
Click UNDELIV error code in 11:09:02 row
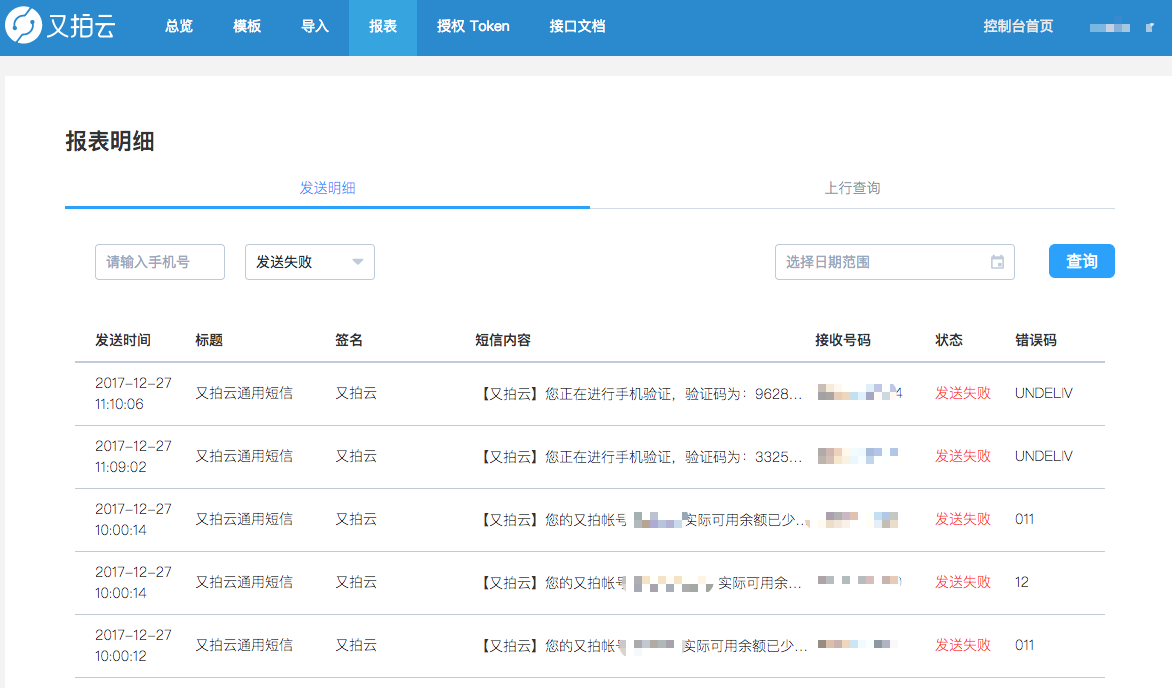point(1043,456)
